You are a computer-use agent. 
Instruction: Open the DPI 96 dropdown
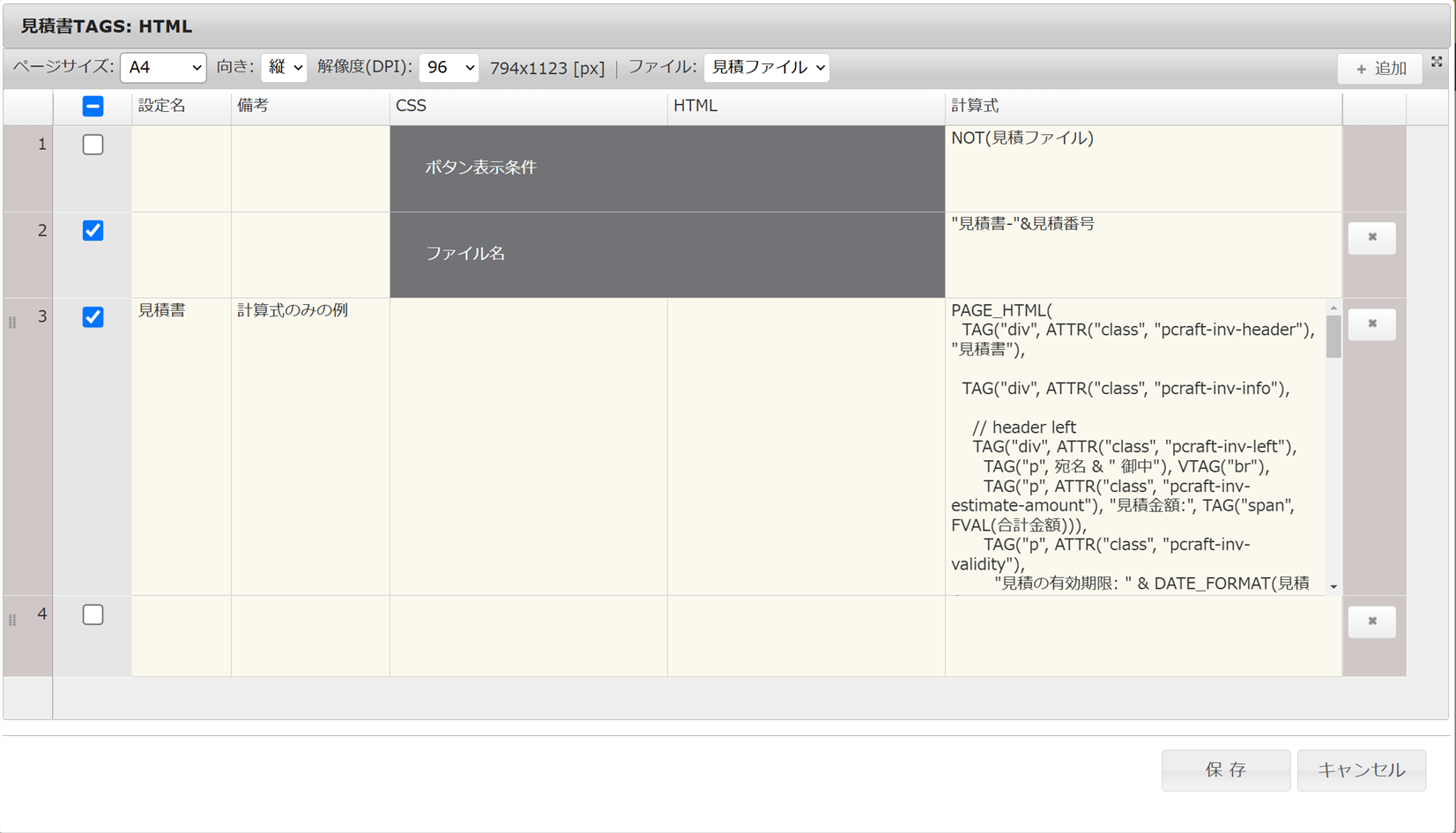[x=449, y=67]
